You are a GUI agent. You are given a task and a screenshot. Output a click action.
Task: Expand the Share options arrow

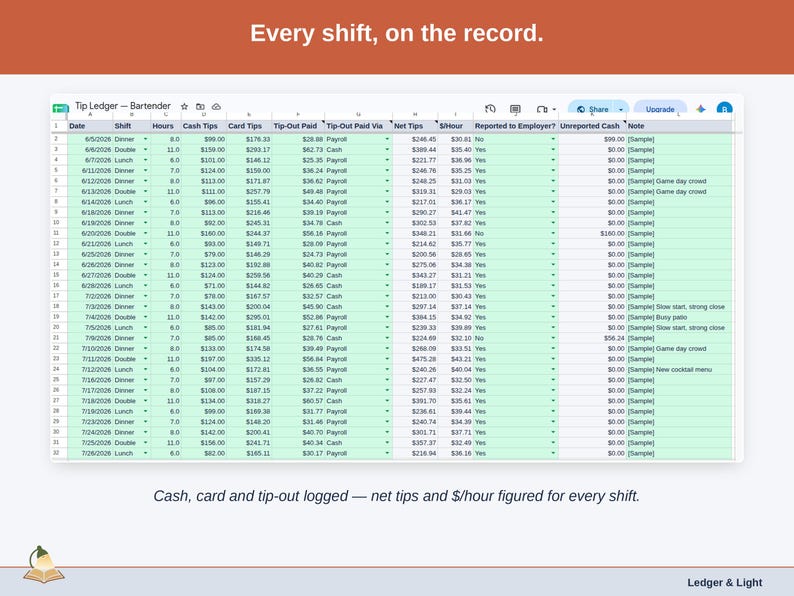[x=621, y=109]
